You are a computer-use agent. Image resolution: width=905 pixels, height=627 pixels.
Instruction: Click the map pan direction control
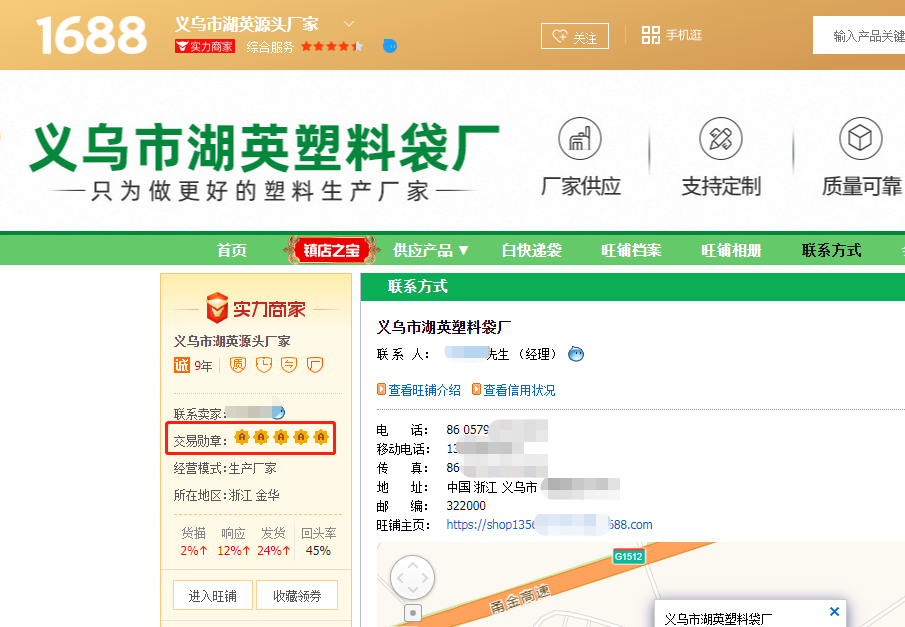tap(413, 577)
